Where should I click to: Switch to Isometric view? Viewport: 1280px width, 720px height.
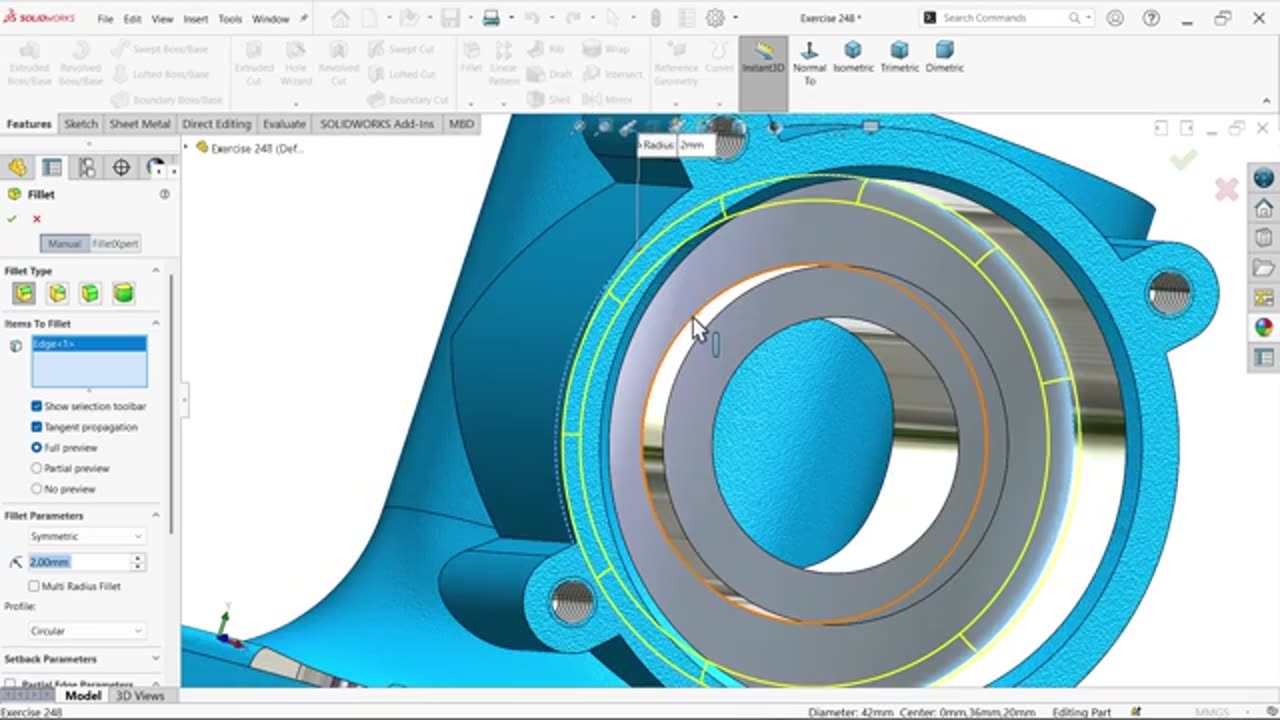point(853,58)
